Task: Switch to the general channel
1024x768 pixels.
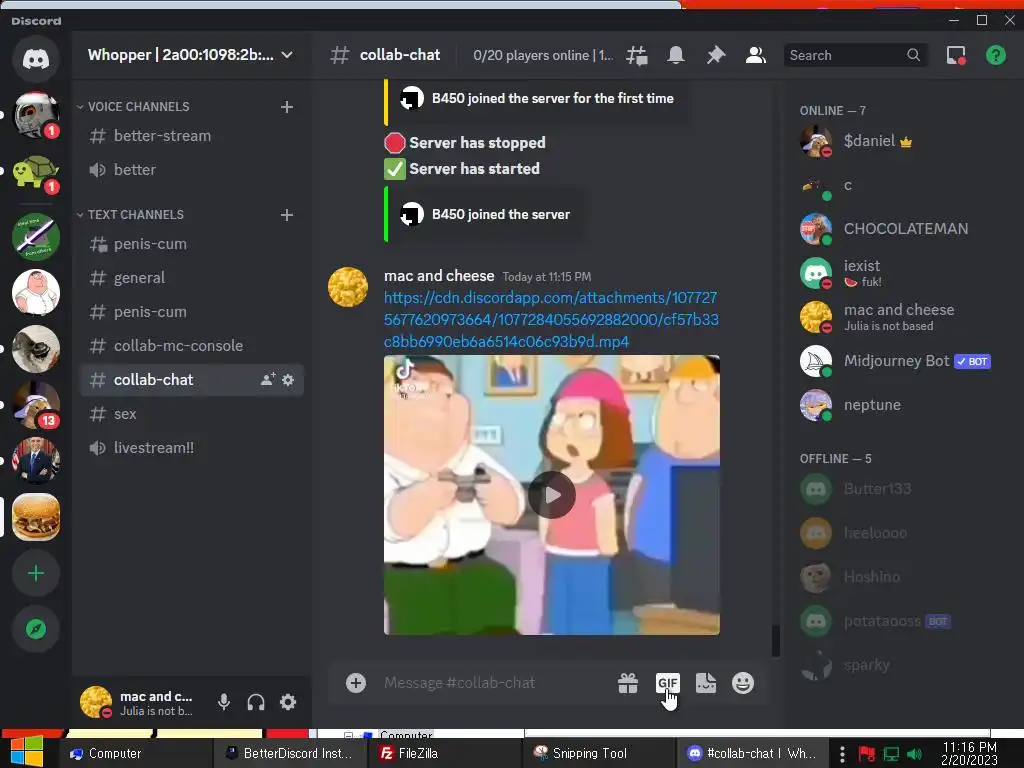Action: point(192,278)
